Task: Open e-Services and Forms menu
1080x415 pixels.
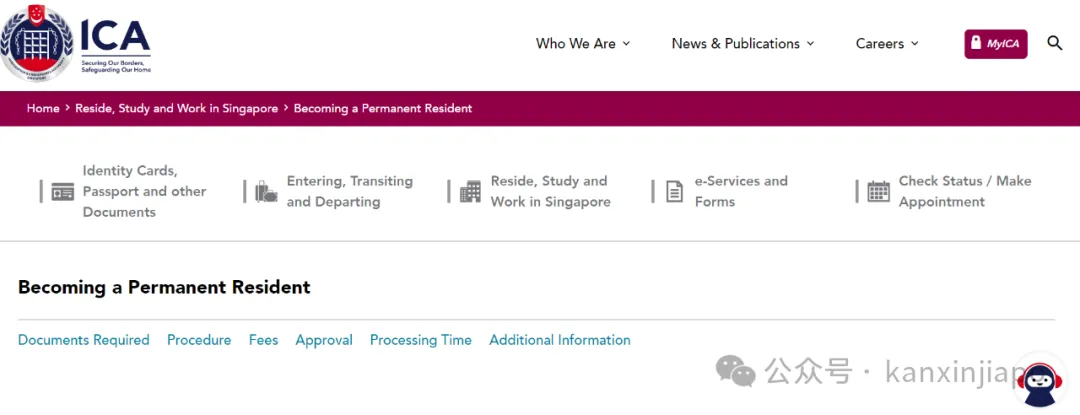Action: click(x=740, y=191)
